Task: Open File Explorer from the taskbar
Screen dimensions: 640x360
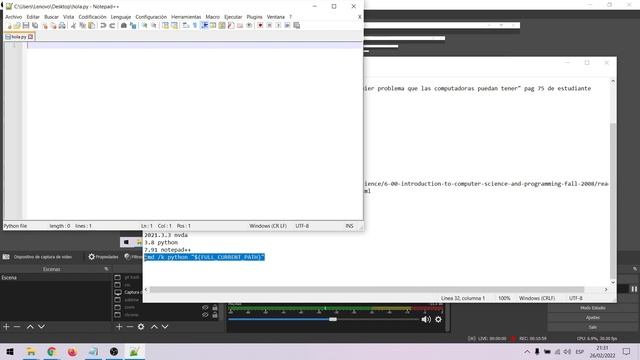Action: pyautogui.click(x=31, y=351)
